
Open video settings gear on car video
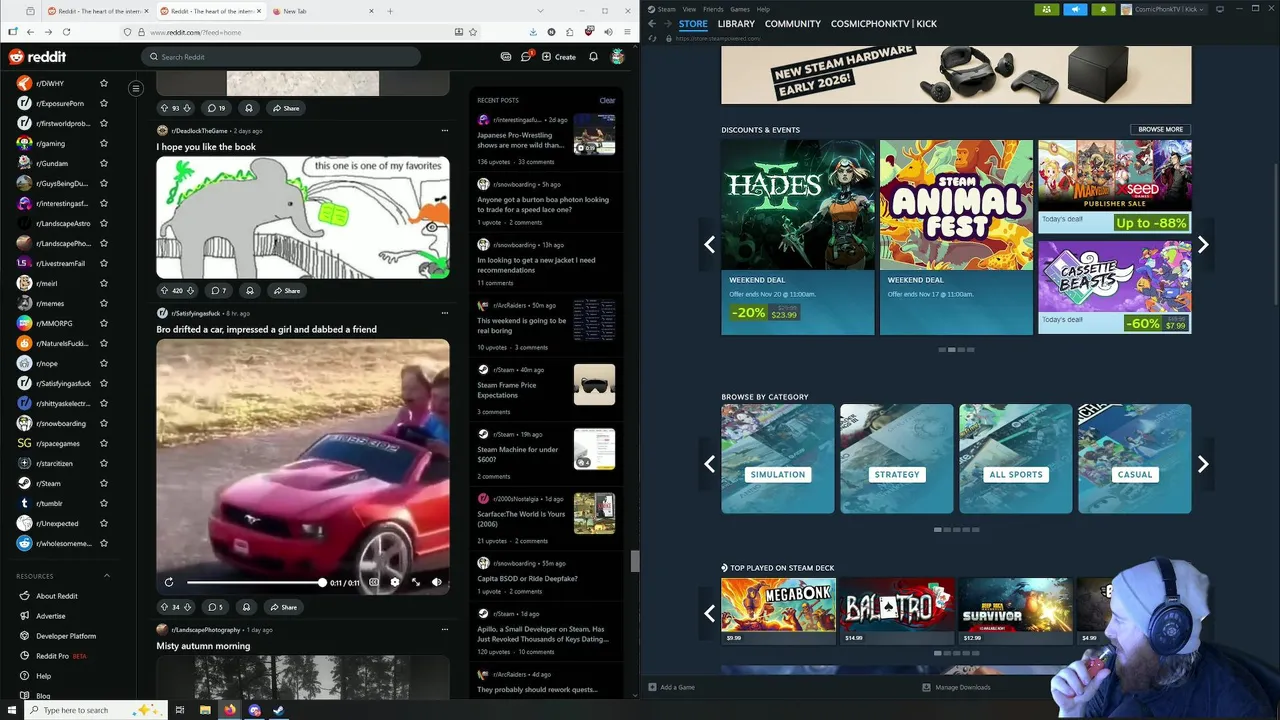click(395, 582)
